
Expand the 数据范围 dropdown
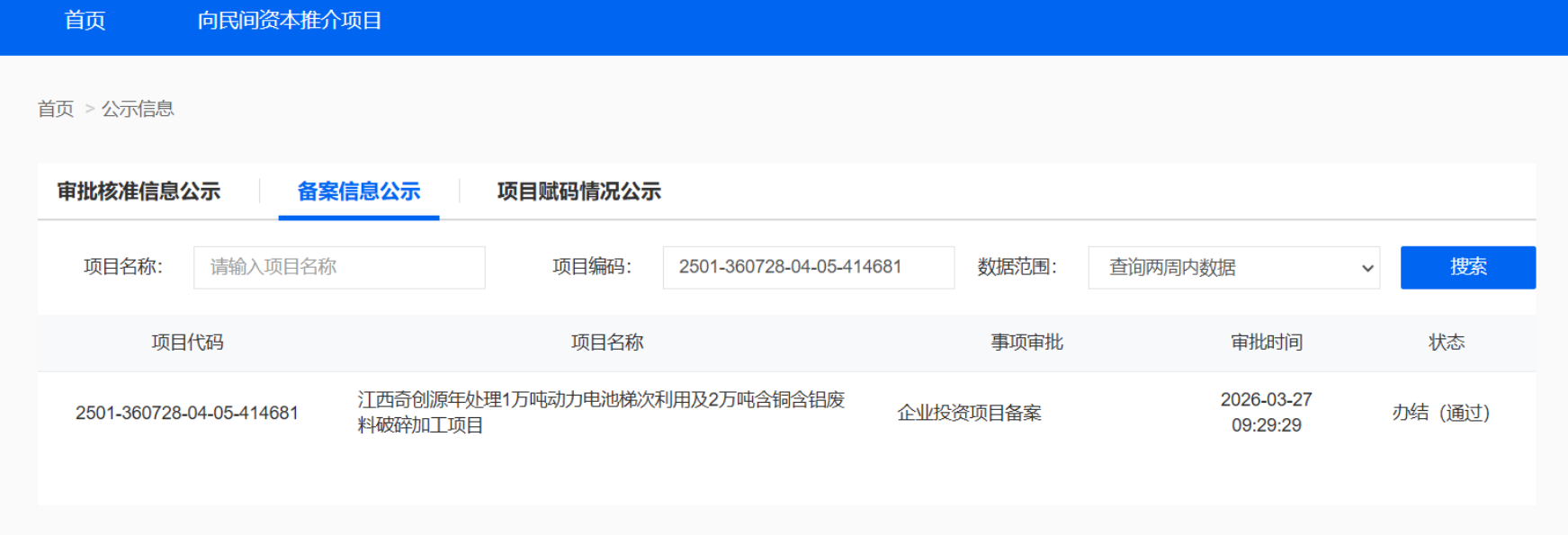pos(1233,267)
